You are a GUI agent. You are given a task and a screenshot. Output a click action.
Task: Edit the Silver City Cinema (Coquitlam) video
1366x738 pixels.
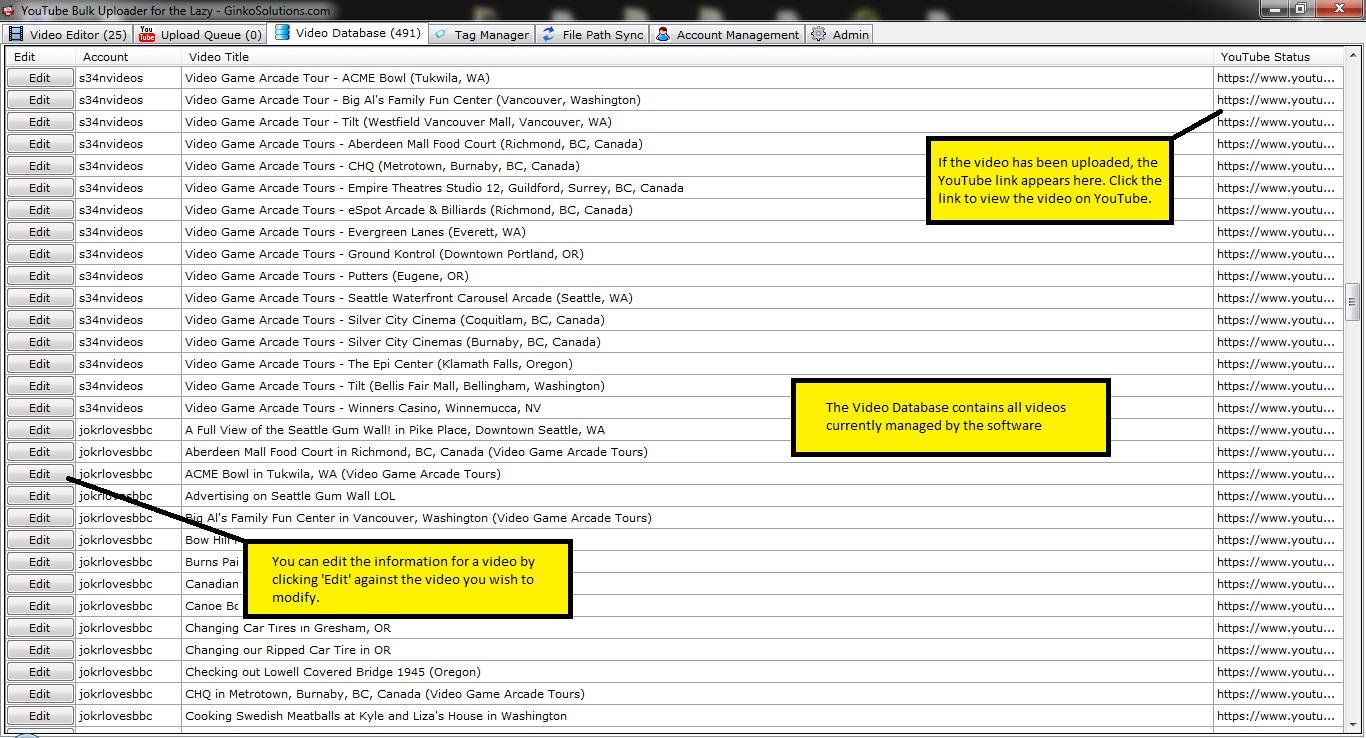pyautogui.click(x=40, y=320)
